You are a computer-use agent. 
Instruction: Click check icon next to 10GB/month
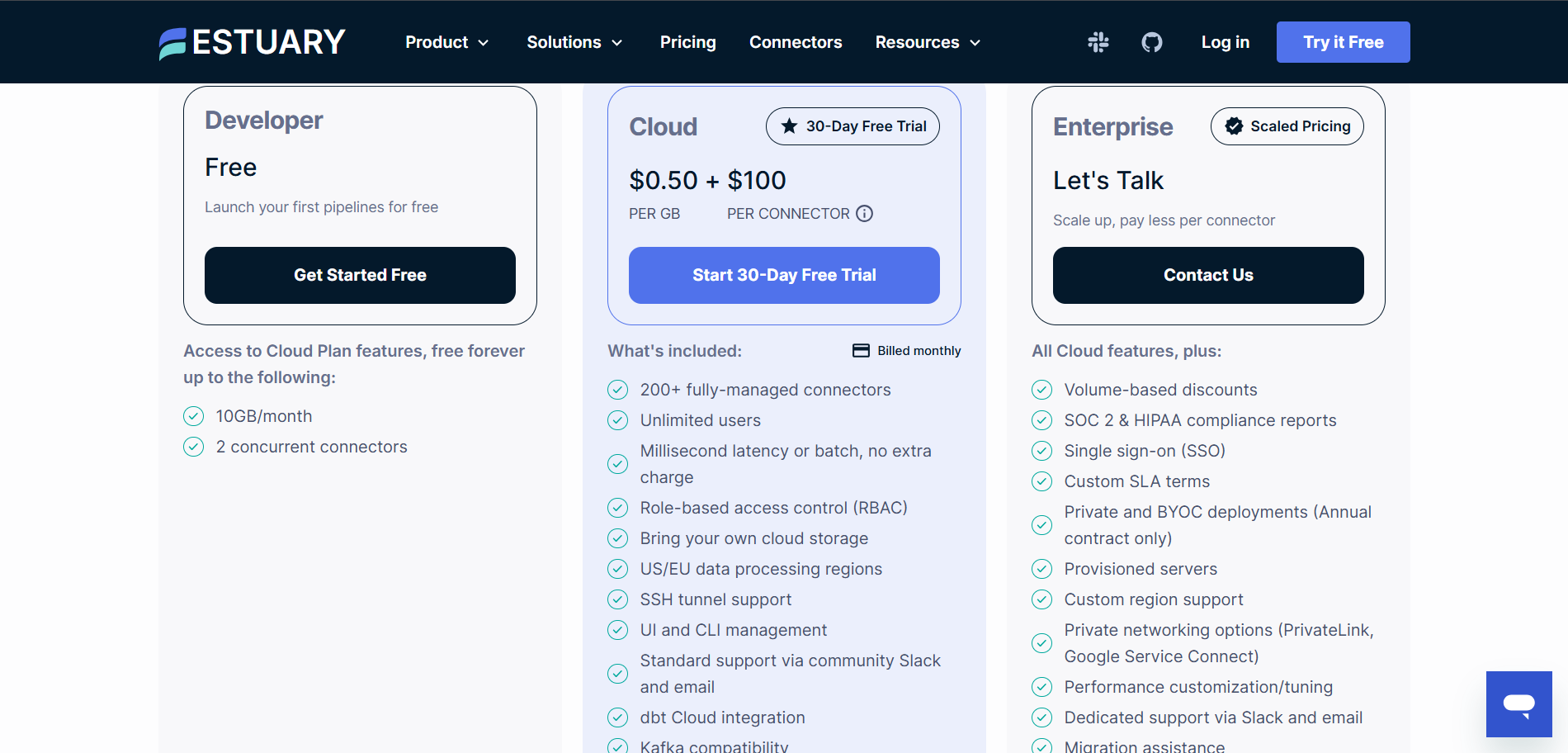[194, 416]
